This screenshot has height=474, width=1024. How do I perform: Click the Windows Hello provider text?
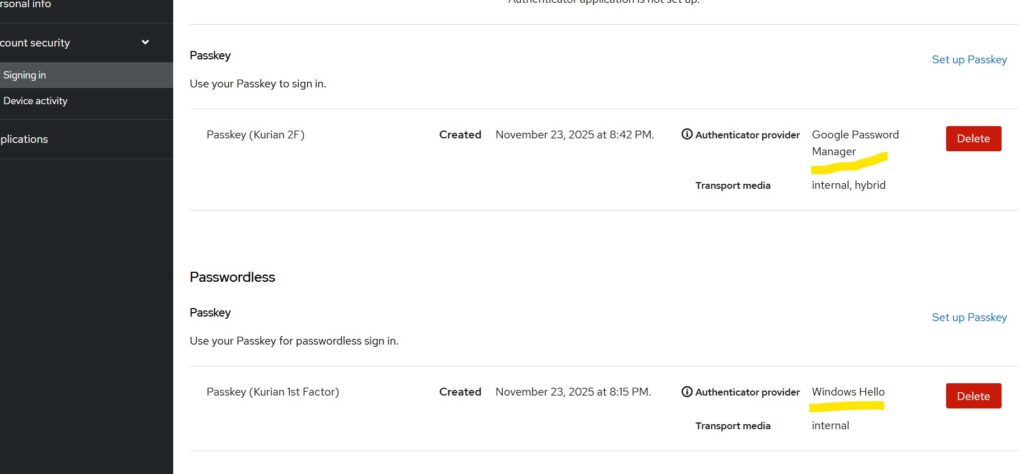click(848, 392)
